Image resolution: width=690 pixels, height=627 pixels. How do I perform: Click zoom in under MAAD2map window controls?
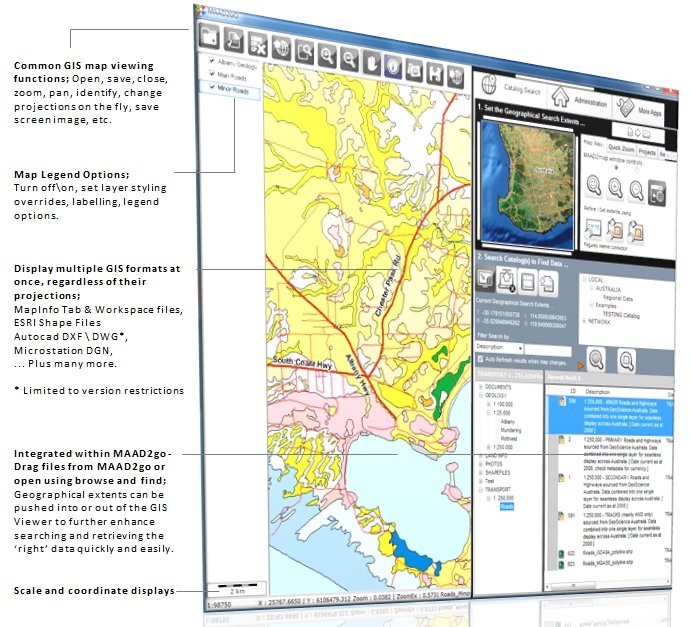[x=615, y=188]
